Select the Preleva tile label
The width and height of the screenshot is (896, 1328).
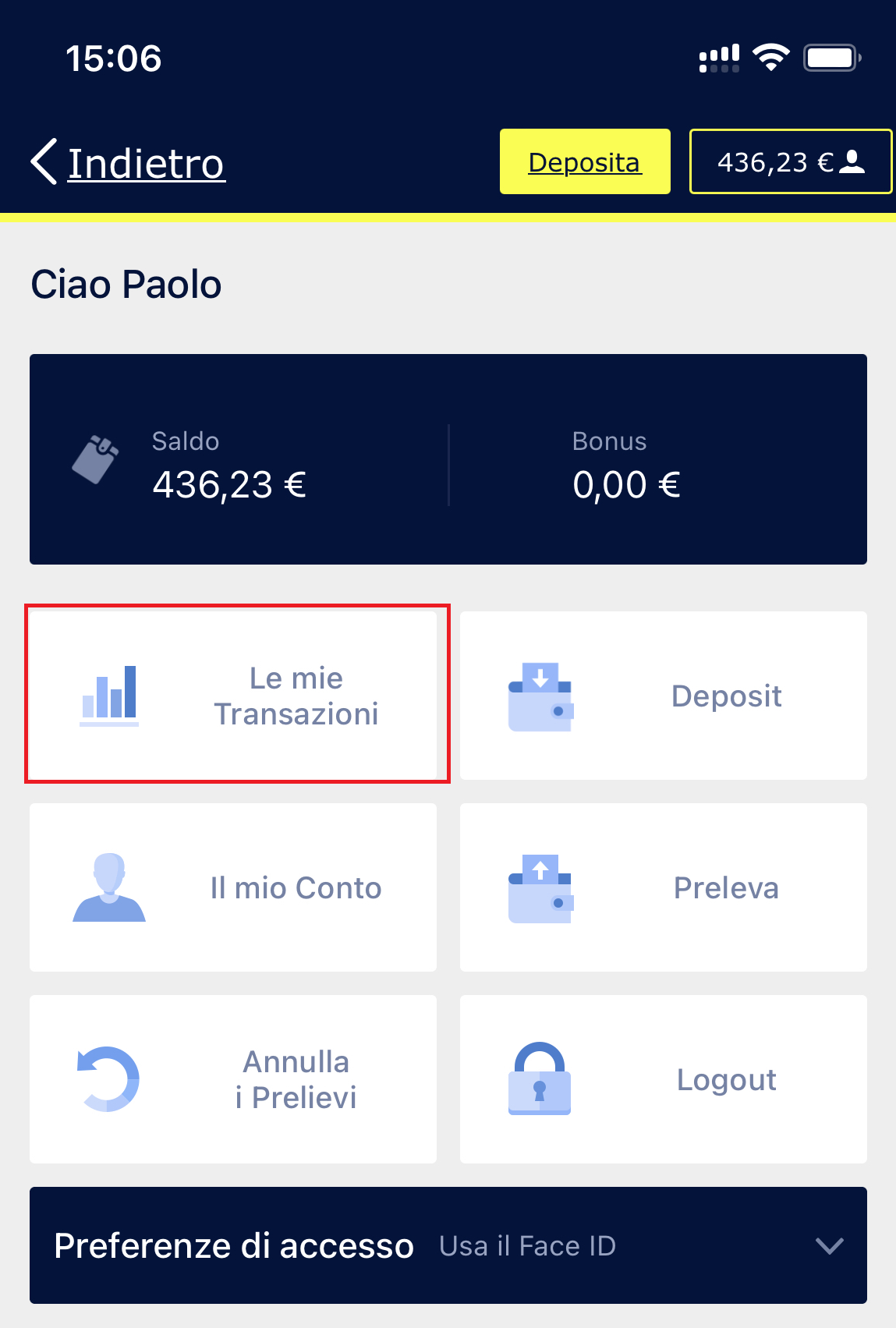pos(726,888)
